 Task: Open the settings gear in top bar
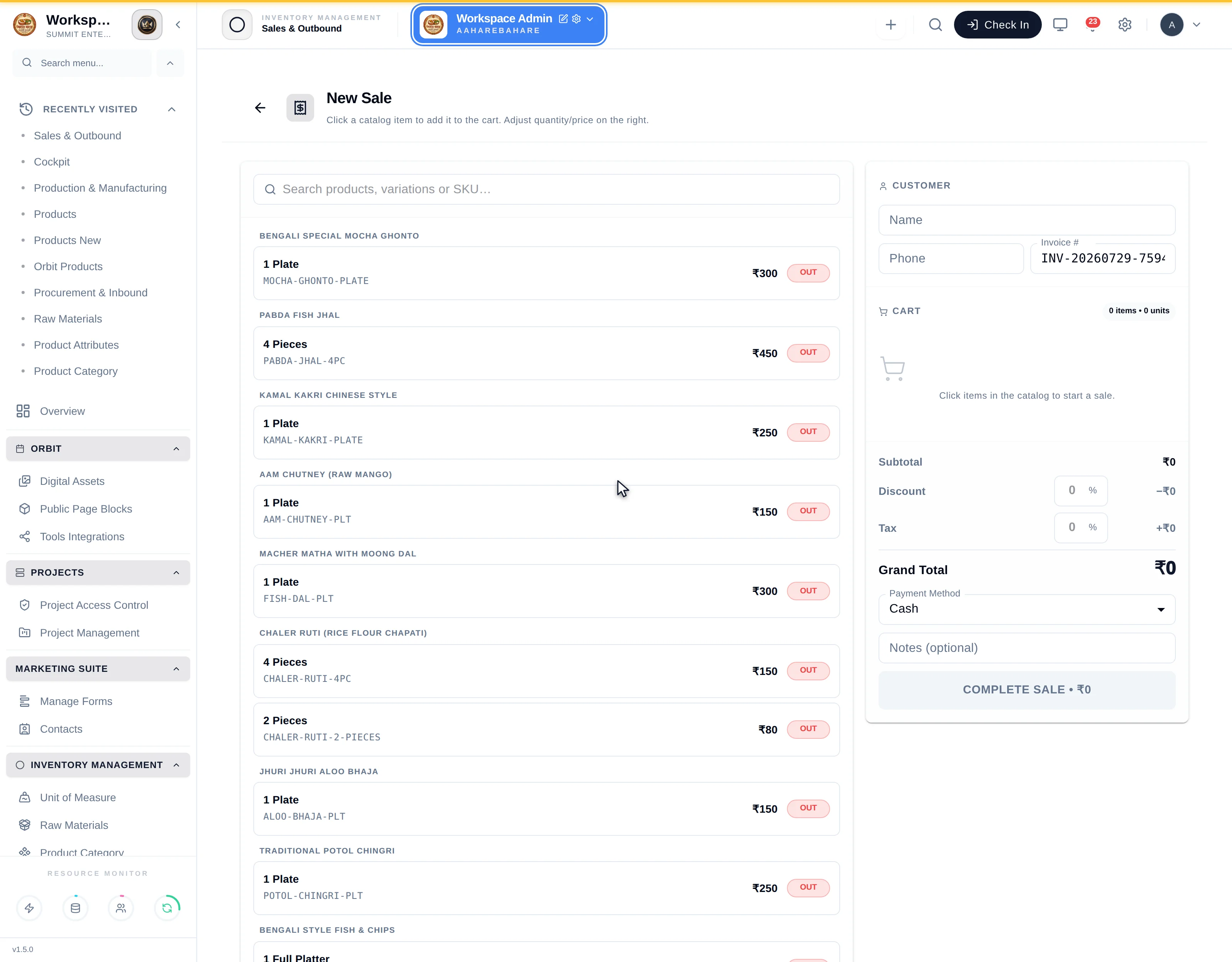point(1125,25)
